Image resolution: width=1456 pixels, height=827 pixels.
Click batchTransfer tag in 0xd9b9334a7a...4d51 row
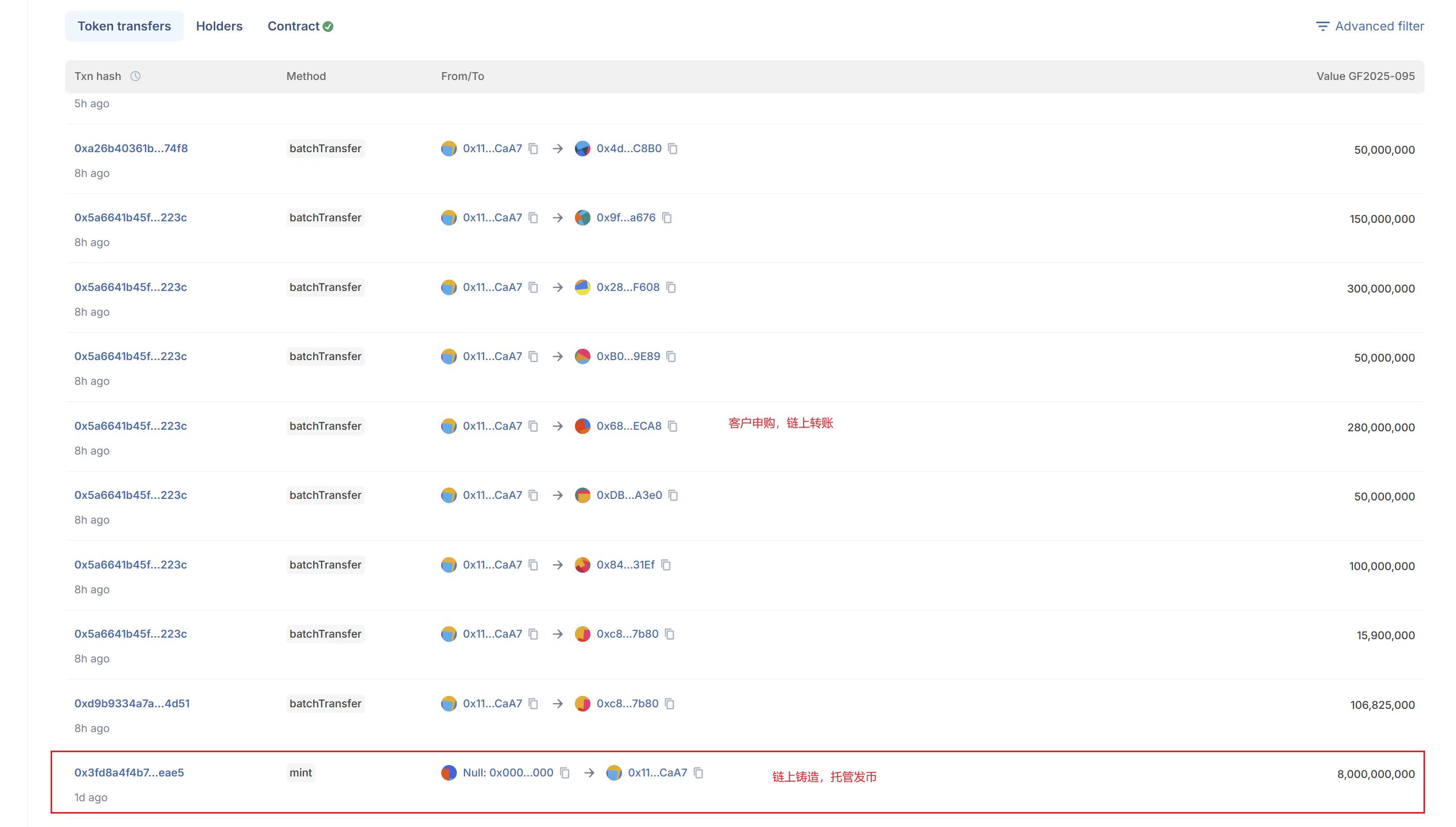[x=326, y=703]
